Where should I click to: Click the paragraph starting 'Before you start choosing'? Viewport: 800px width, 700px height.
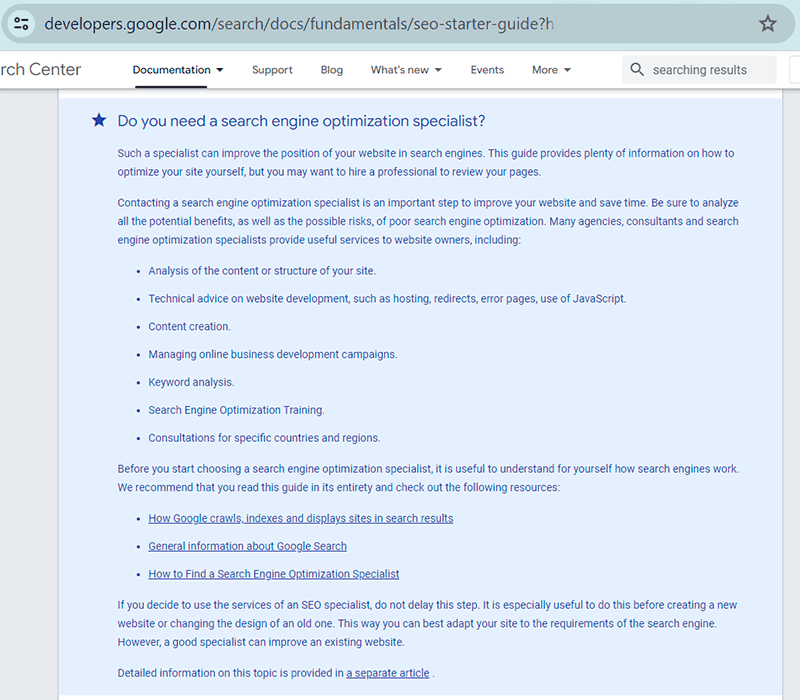(428, 478)
